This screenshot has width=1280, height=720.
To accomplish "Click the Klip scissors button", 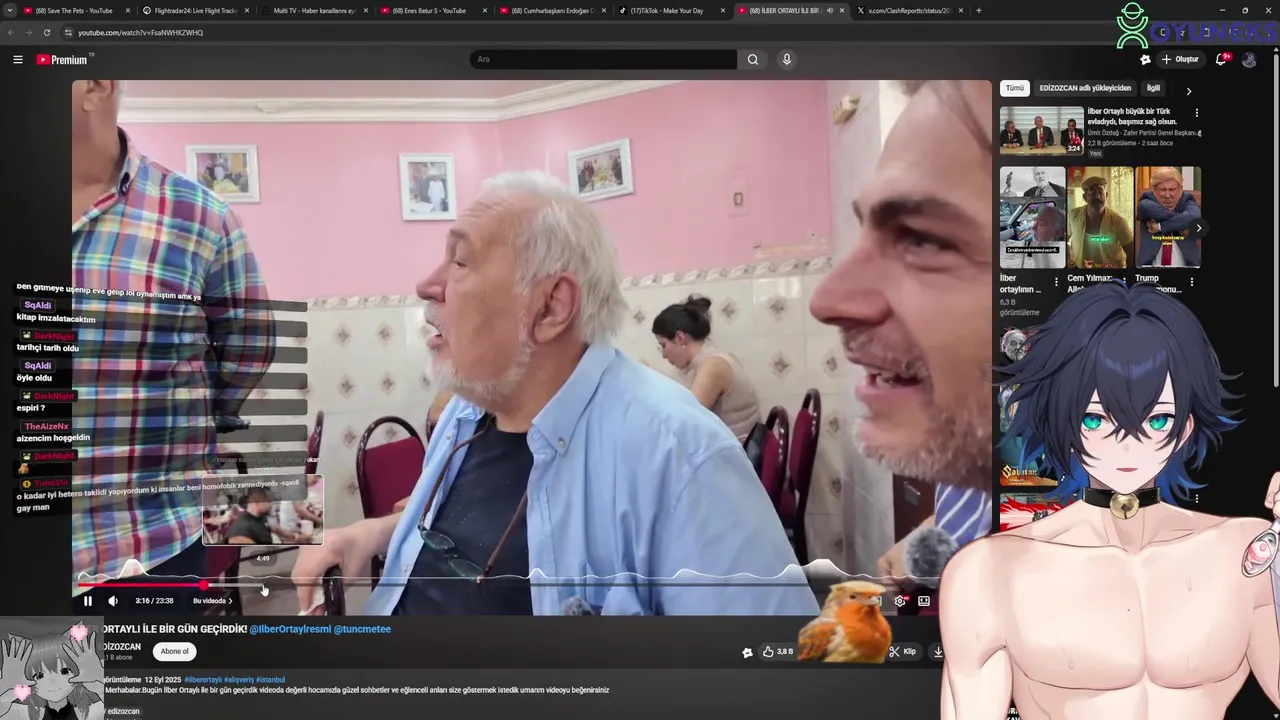I will [x=903, y=651].
